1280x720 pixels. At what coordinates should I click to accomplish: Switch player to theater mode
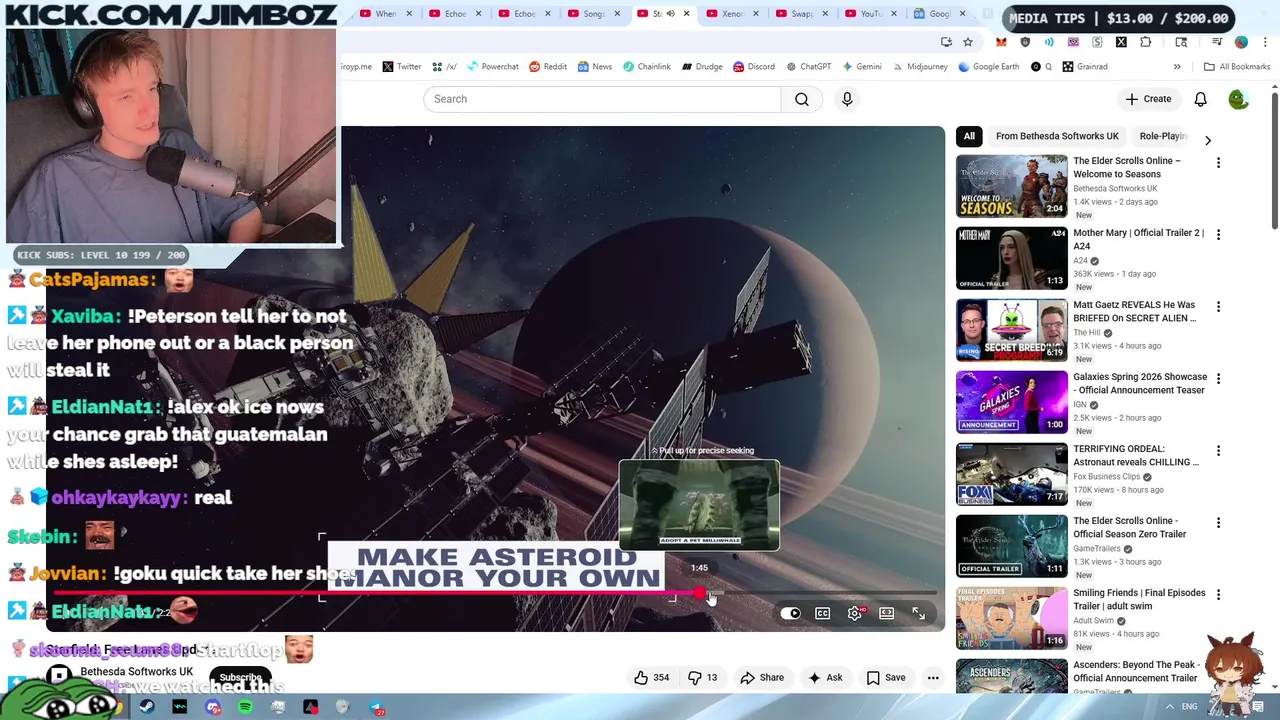point(887,613)
